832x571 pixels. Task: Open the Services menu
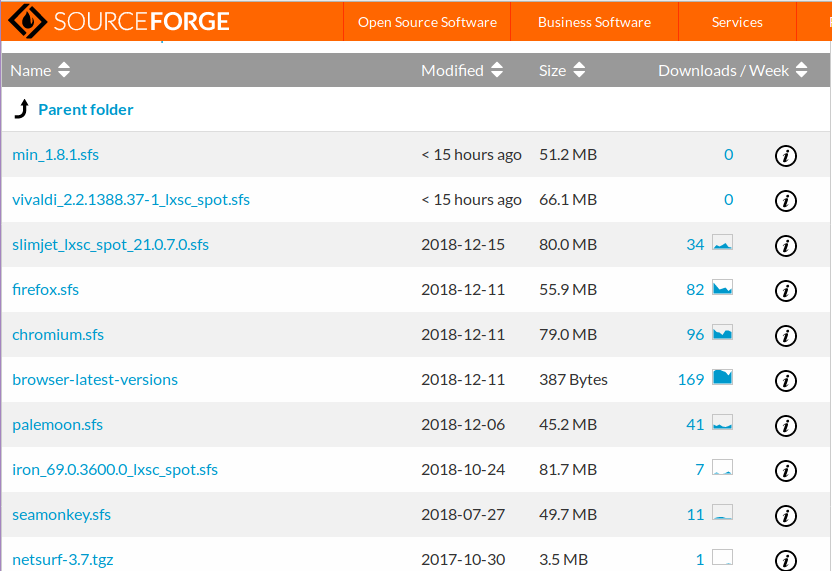[x=737, y=22]
